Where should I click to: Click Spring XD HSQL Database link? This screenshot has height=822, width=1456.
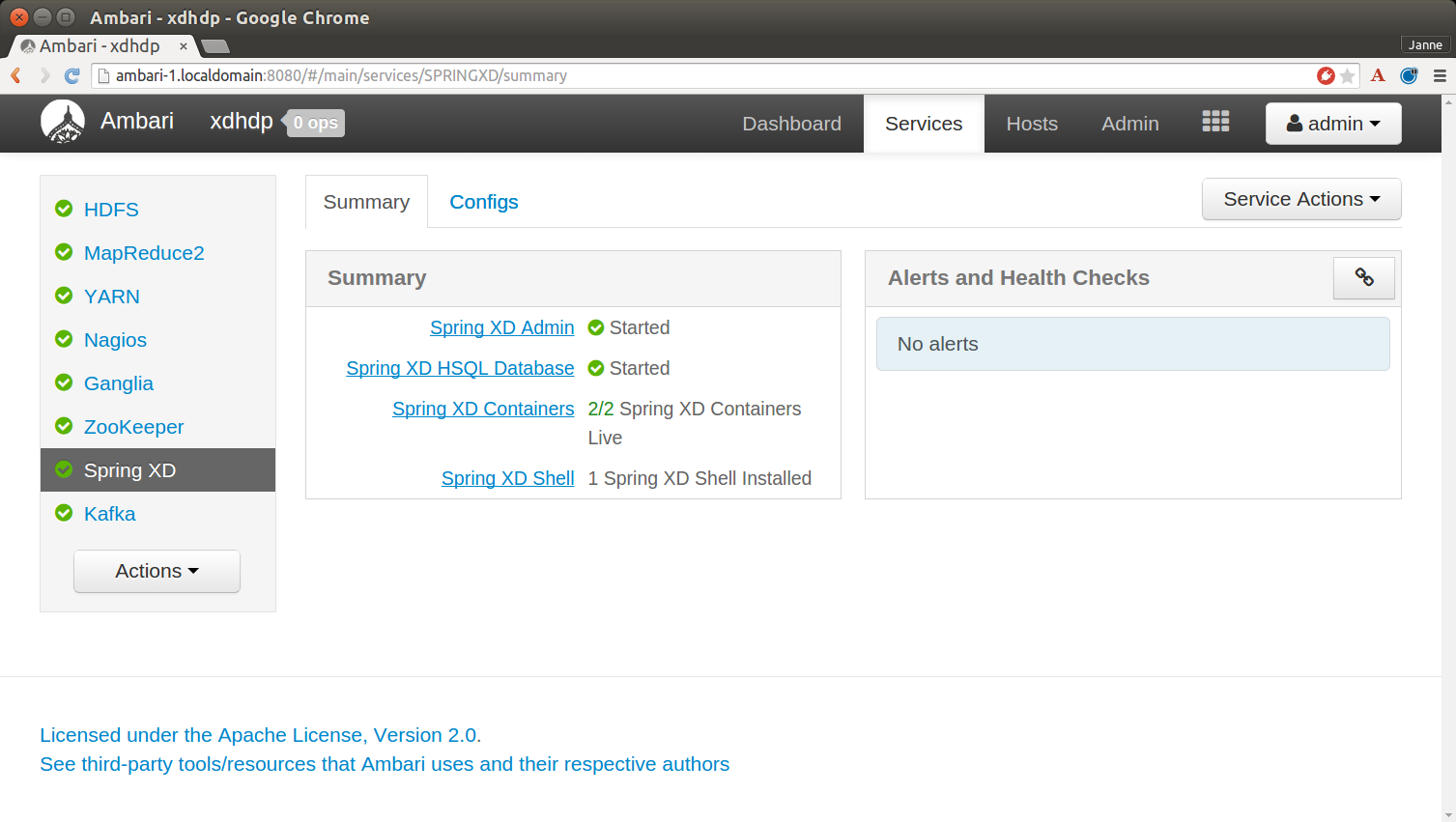460,368
